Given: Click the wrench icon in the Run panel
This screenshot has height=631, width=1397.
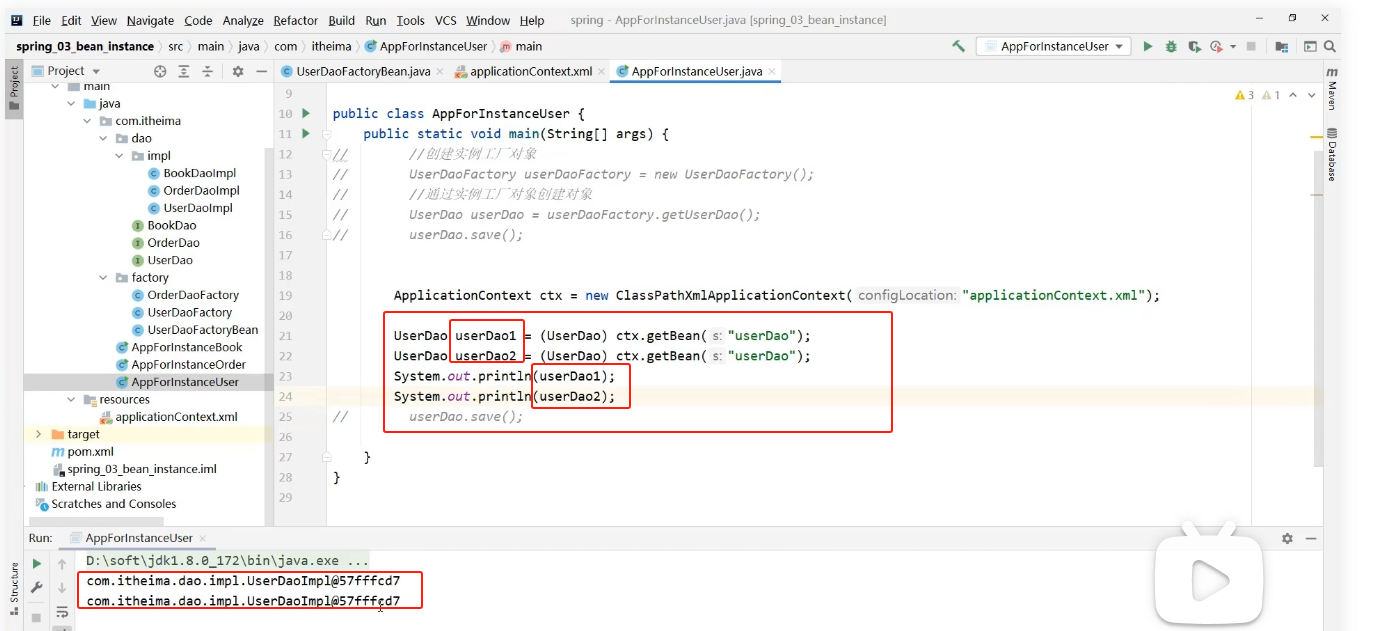Looking at the screenshot, I should pyautogui.click(x=37, y=588).
